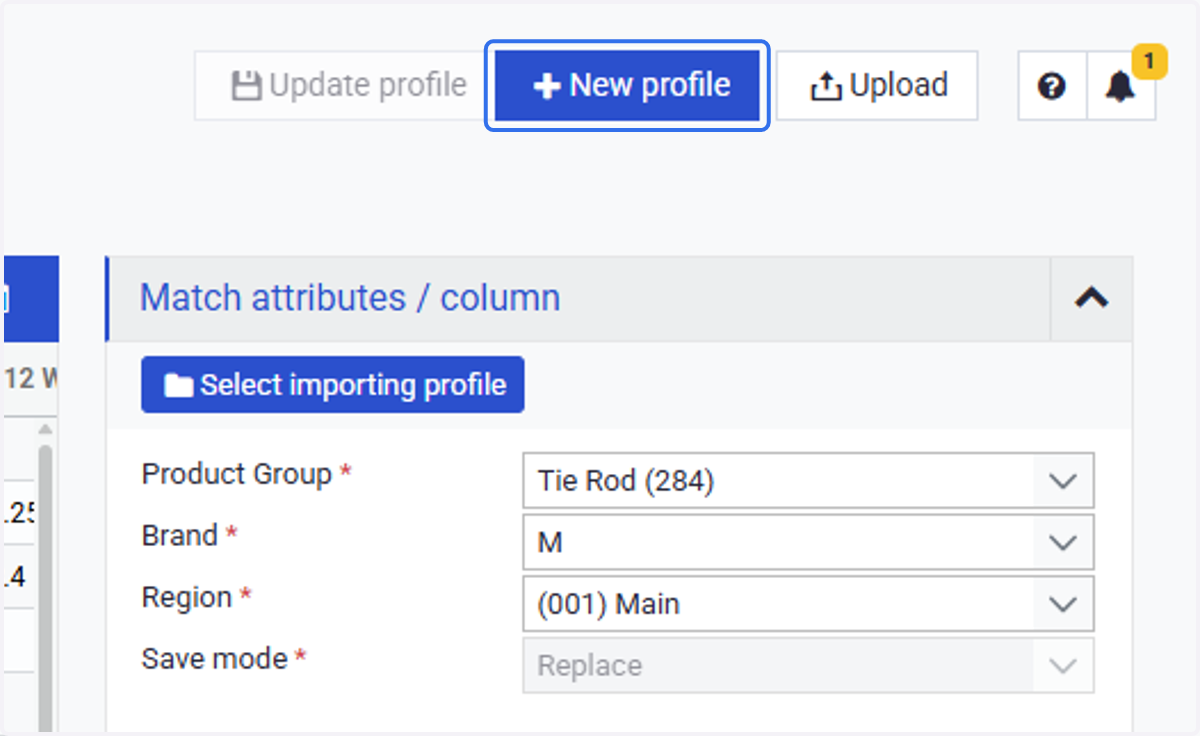Click the Update profile button
The width and height of the screenshot is (1200, 736).
(x=341, y=86)
